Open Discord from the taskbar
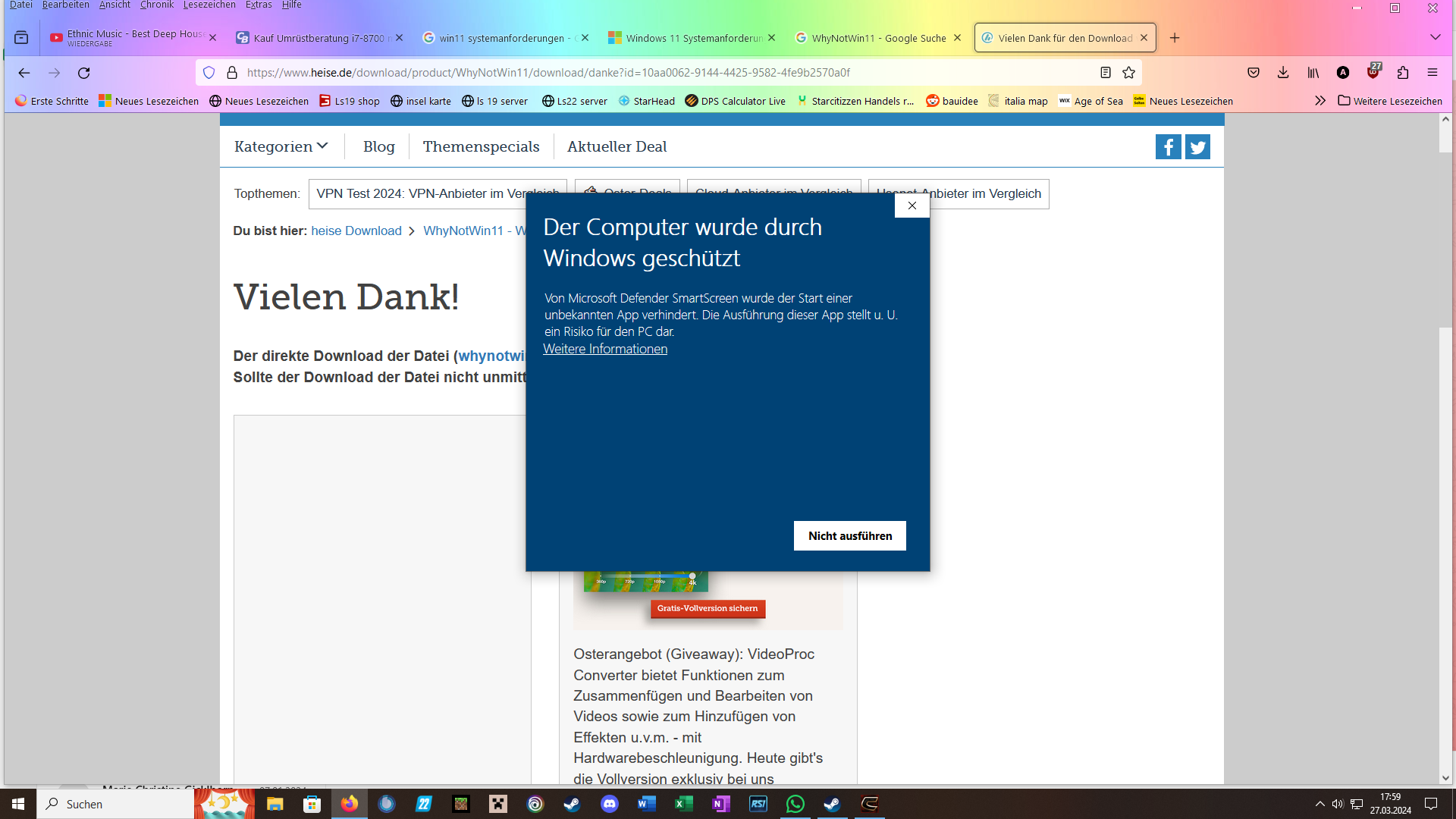Screen dimensions: 1456x819 click(x=610, y=804)
